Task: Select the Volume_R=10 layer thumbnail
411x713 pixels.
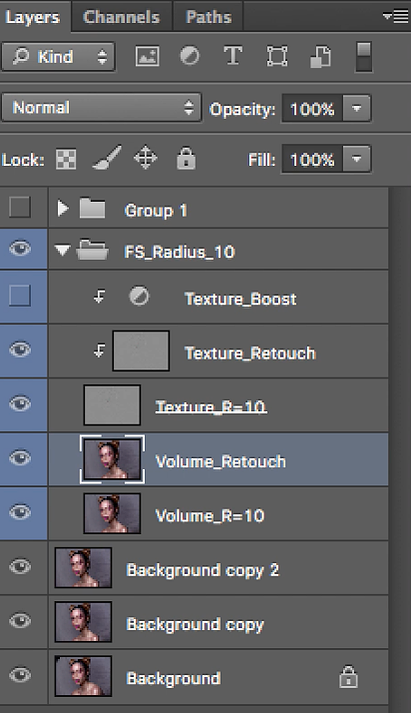Action: (112, 513)
